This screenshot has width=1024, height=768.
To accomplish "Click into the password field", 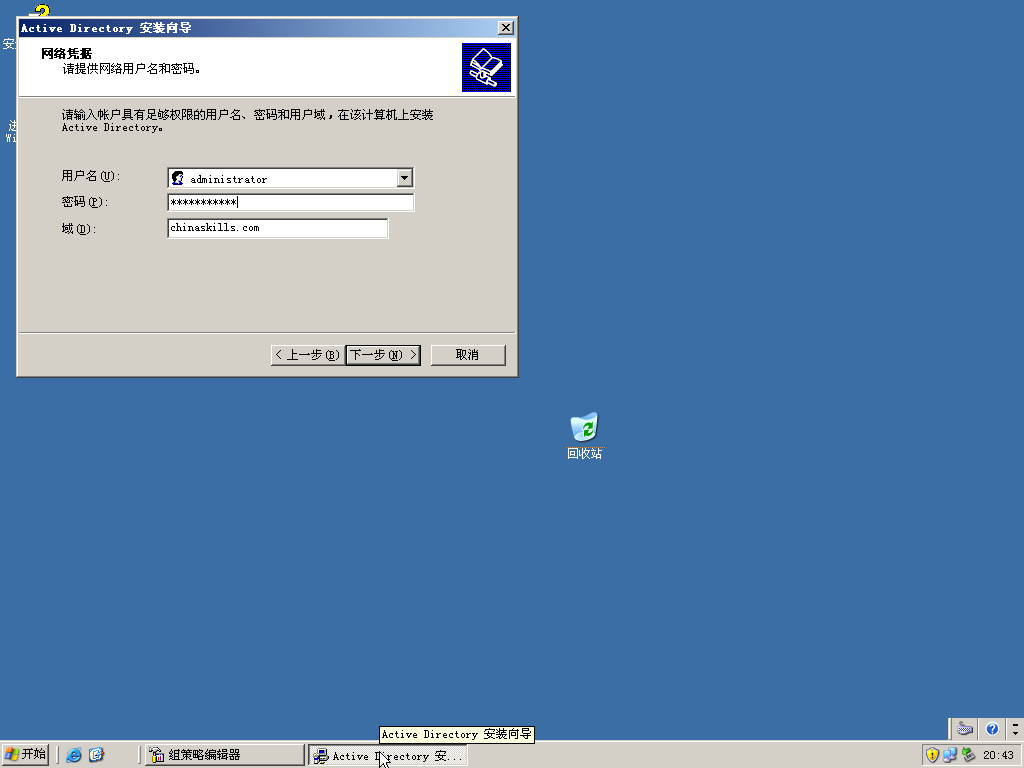I will click(291, 202).
